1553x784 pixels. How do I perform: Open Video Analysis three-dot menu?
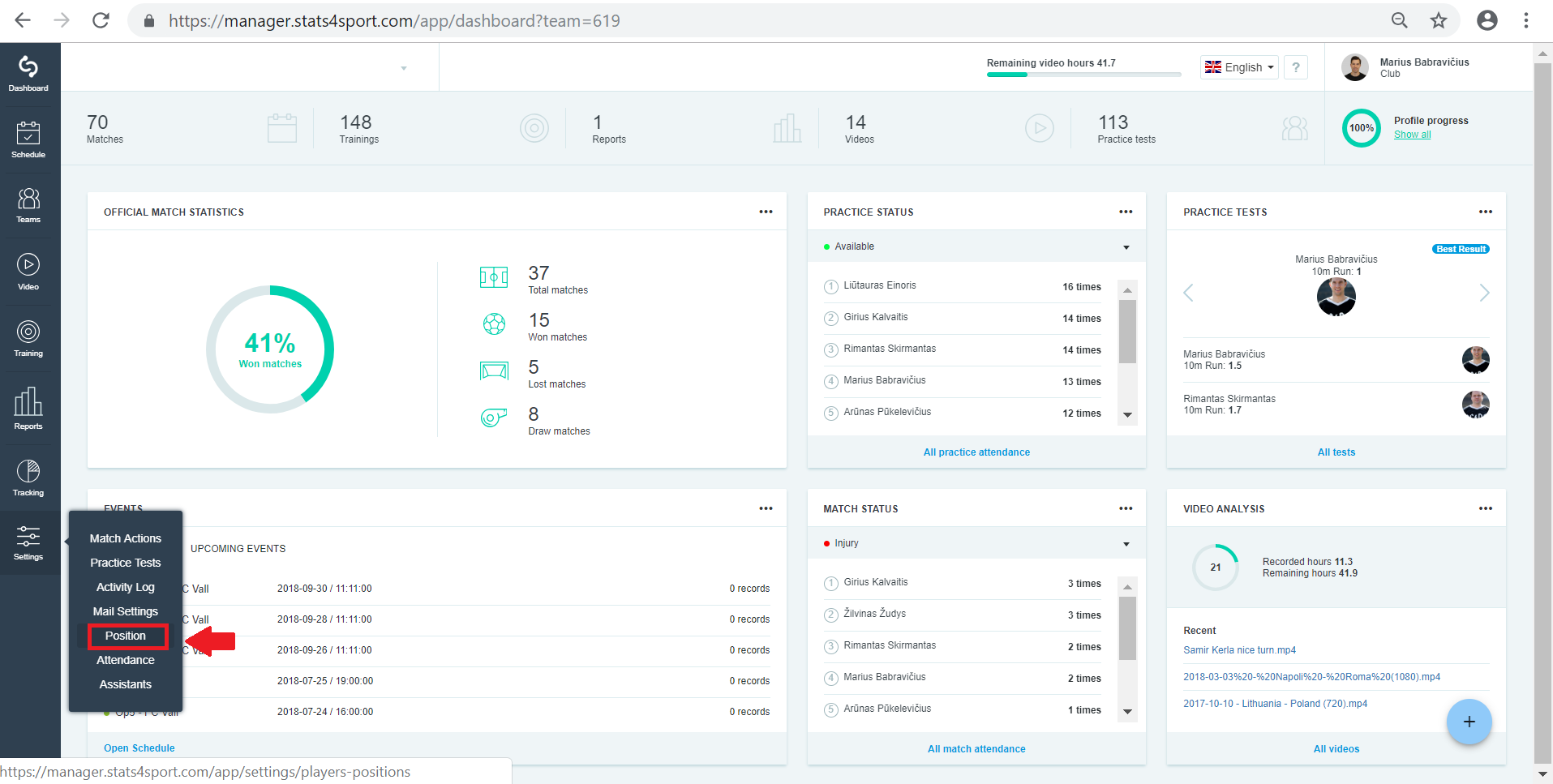coord(1485,508)
